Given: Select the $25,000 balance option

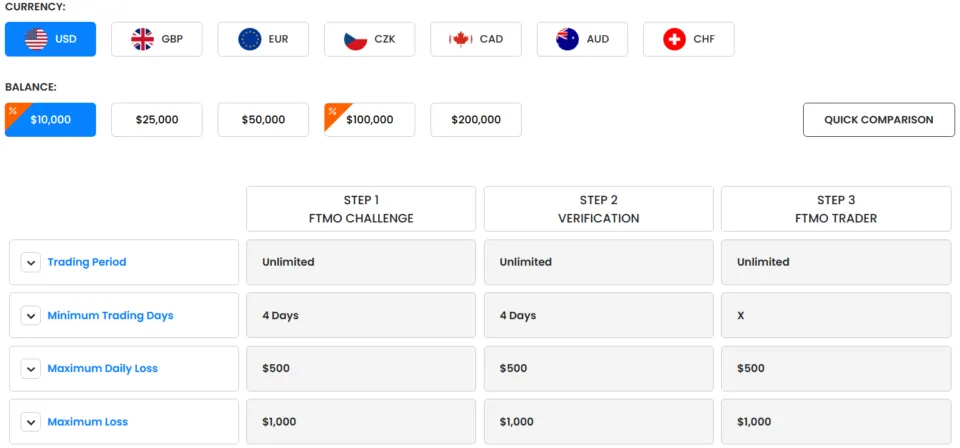Looking at the screenshot, I should coord(157,120).
